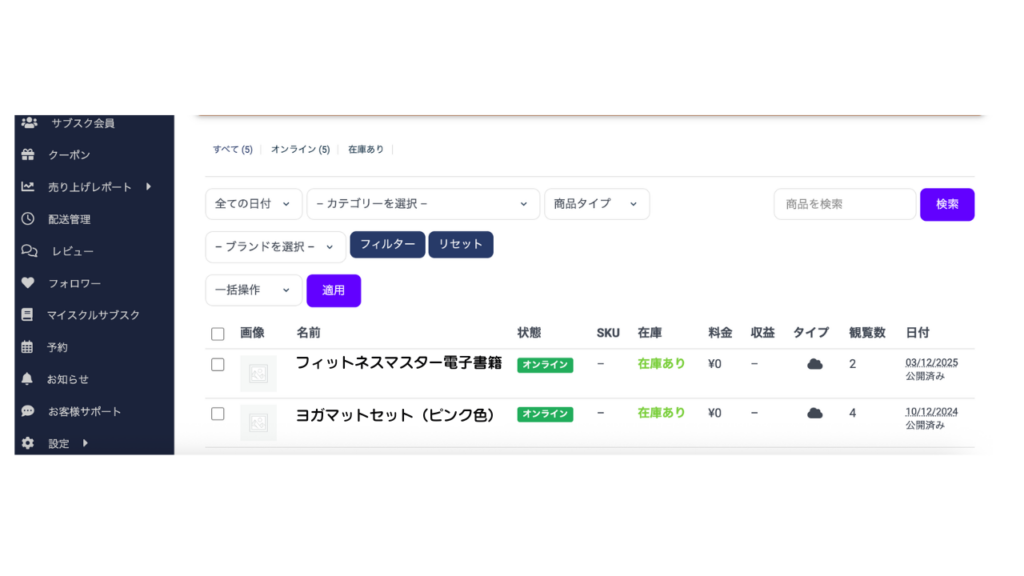Click the サブスク会員 members icon

pos(29,123)
